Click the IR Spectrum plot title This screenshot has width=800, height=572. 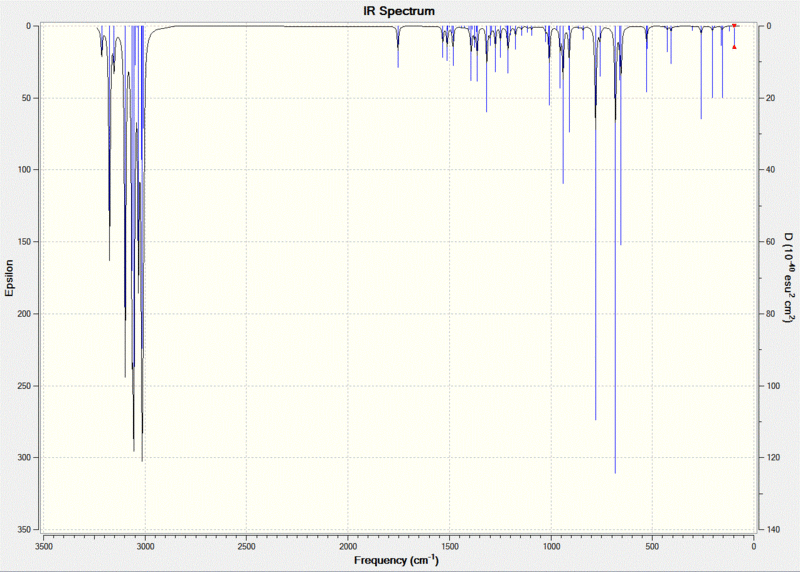point(399,11)
